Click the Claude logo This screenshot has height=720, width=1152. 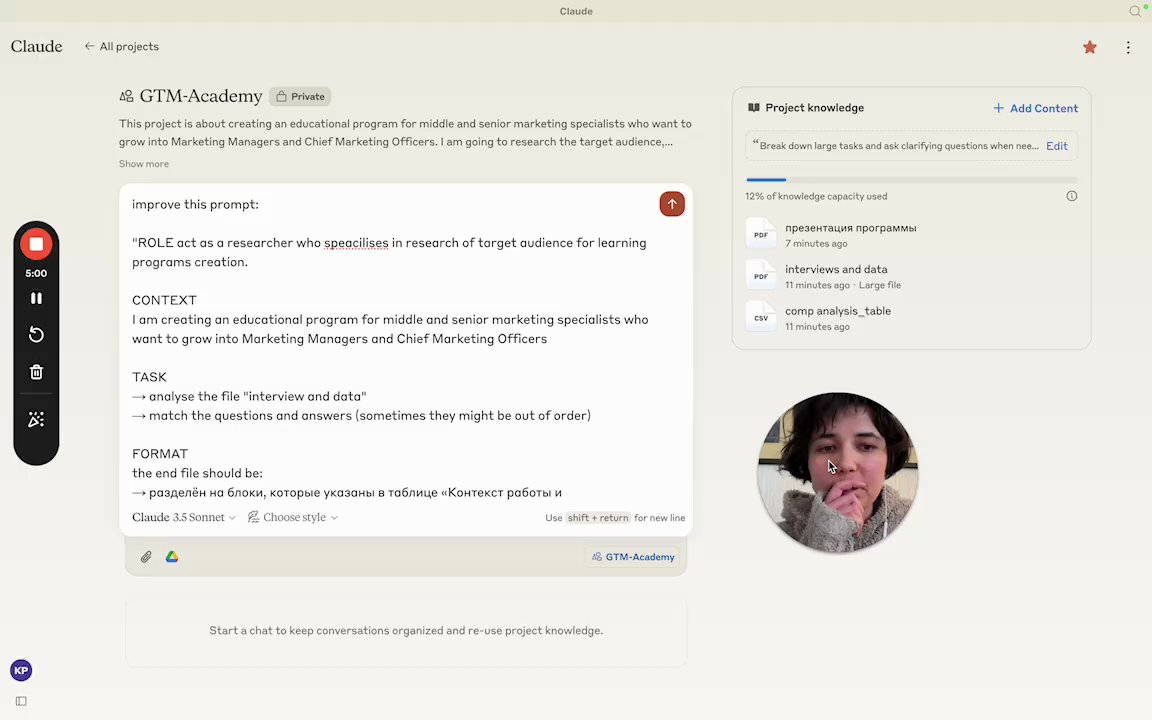pyautogui.click(x=37, y=46)
